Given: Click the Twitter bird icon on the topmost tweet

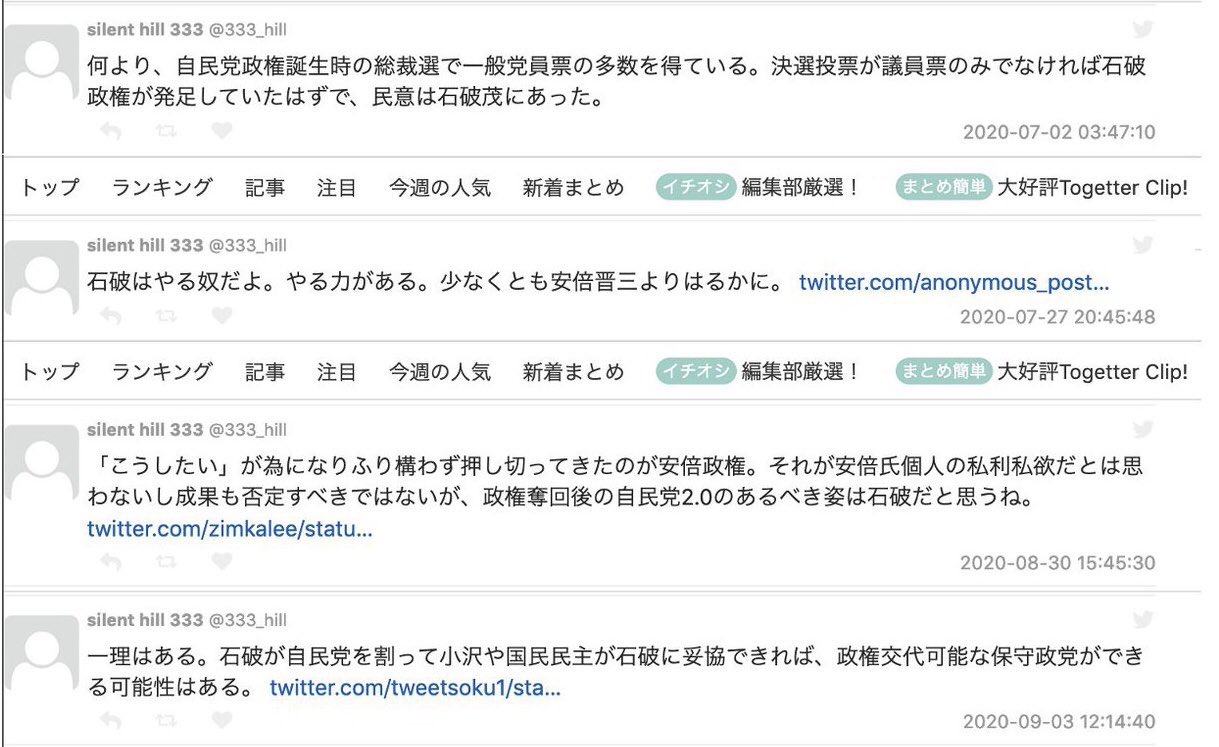Looking at the screenshot, I should (1143, 28).
